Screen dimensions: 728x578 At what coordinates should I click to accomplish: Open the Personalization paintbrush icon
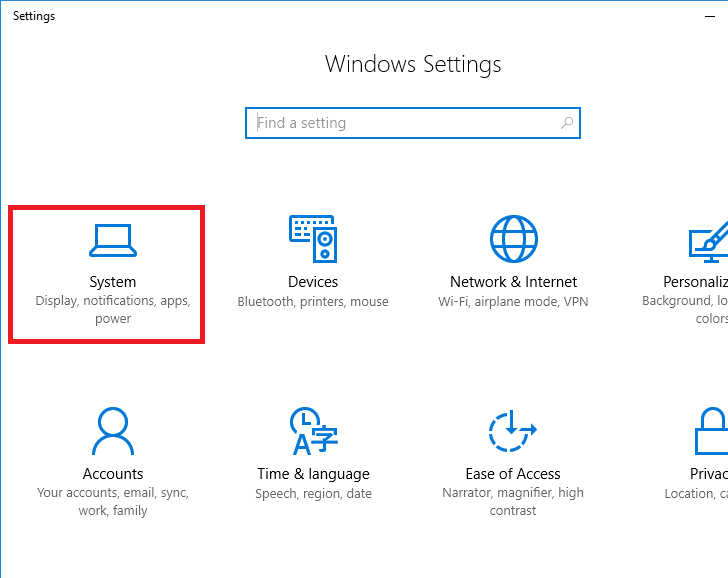708,241
